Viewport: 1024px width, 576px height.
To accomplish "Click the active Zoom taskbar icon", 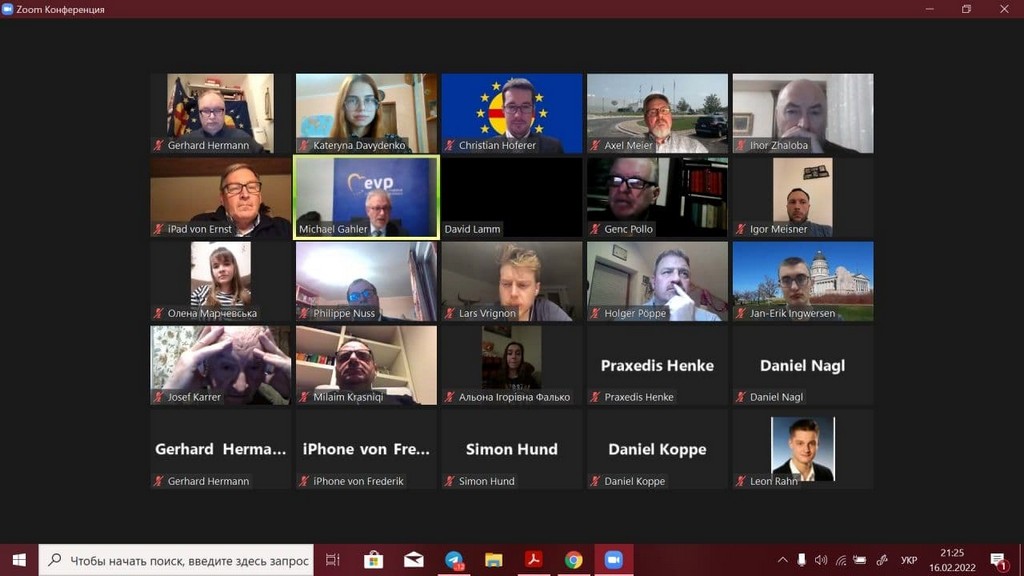I will (613, 560).
